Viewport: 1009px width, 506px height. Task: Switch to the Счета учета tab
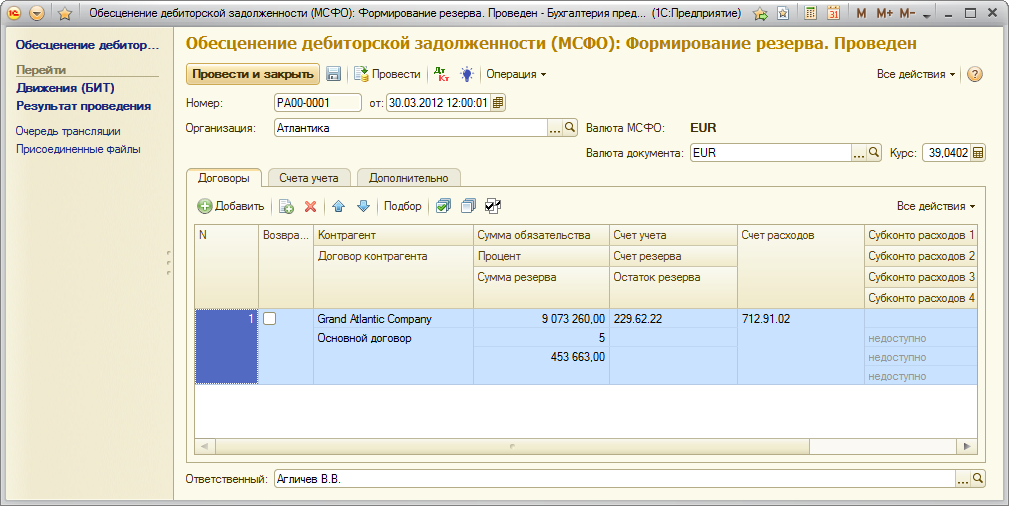309,178
